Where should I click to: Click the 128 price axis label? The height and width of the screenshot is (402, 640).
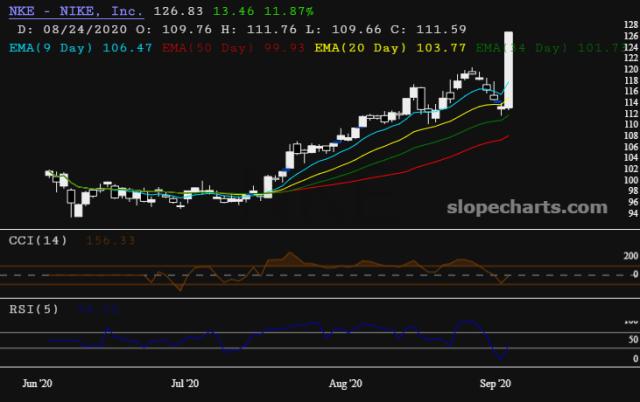[x=631, y=24]
